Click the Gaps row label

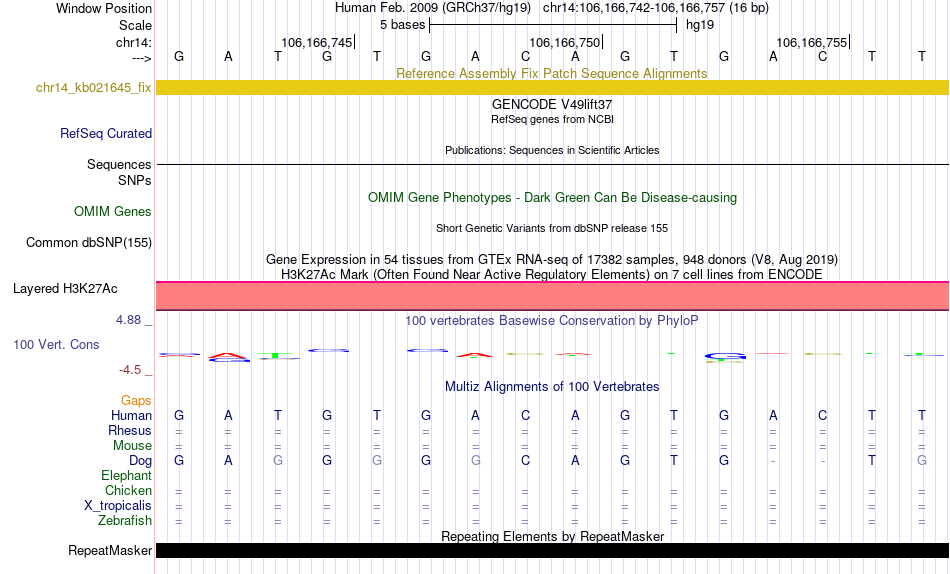(136, 401)
